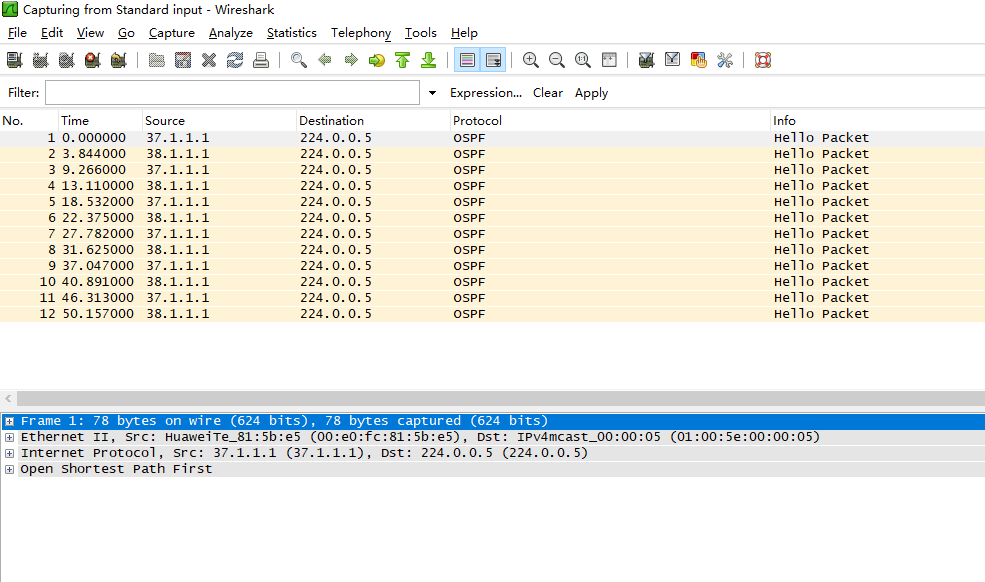Open help lifebuoy icon
This screenshot has width=985, height=582.
[763, 60]
